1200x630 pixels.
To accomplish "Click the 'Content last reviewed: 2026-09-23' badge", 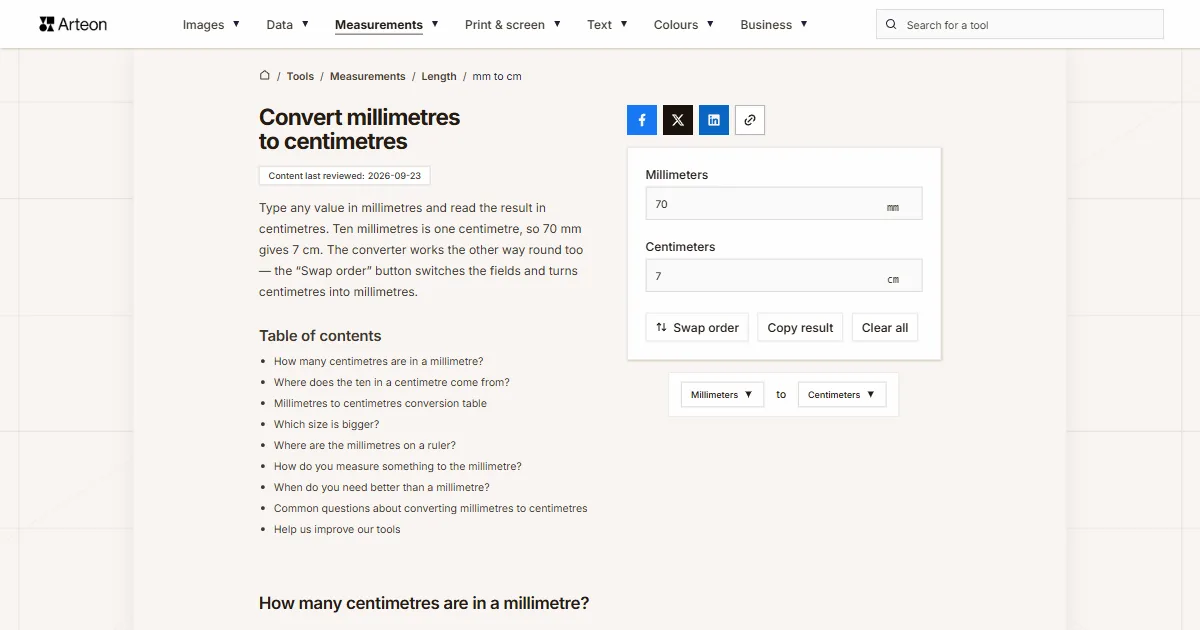I will (345, 176).
